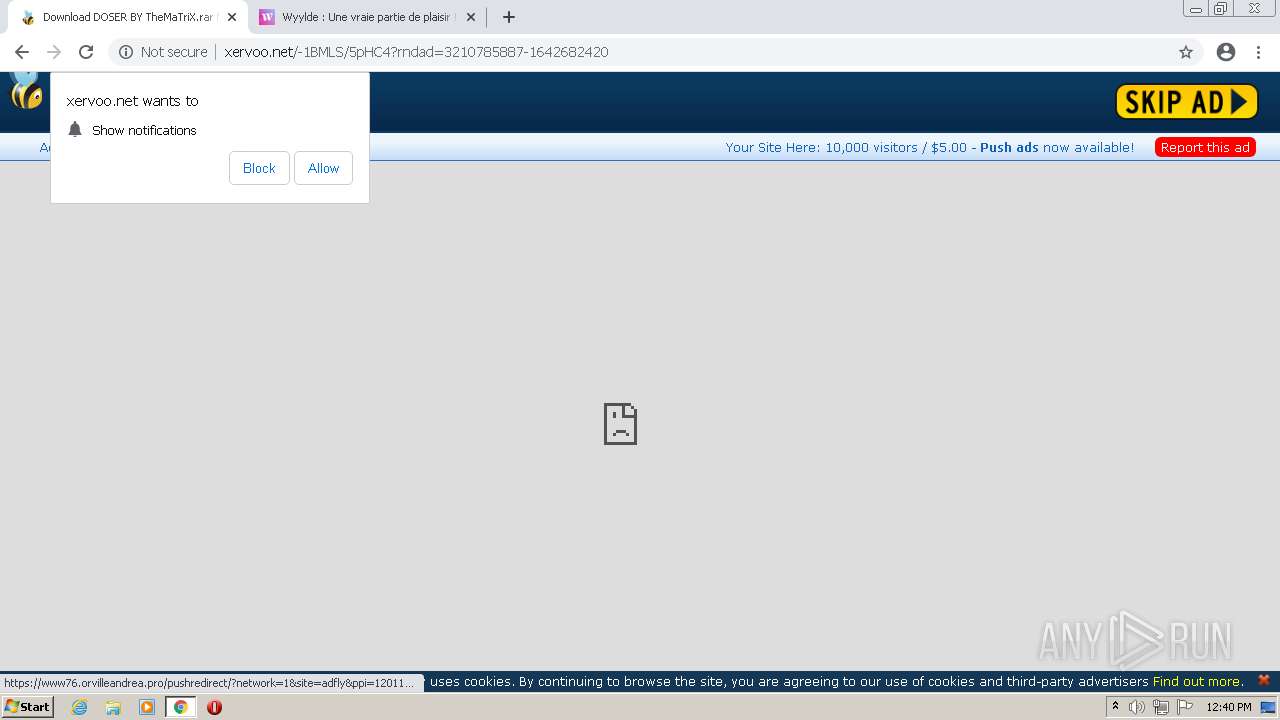The height and width of the screenshot is (720, 1280).
Task: Bookmark this page with the star
Action: tap(1186, 52)
